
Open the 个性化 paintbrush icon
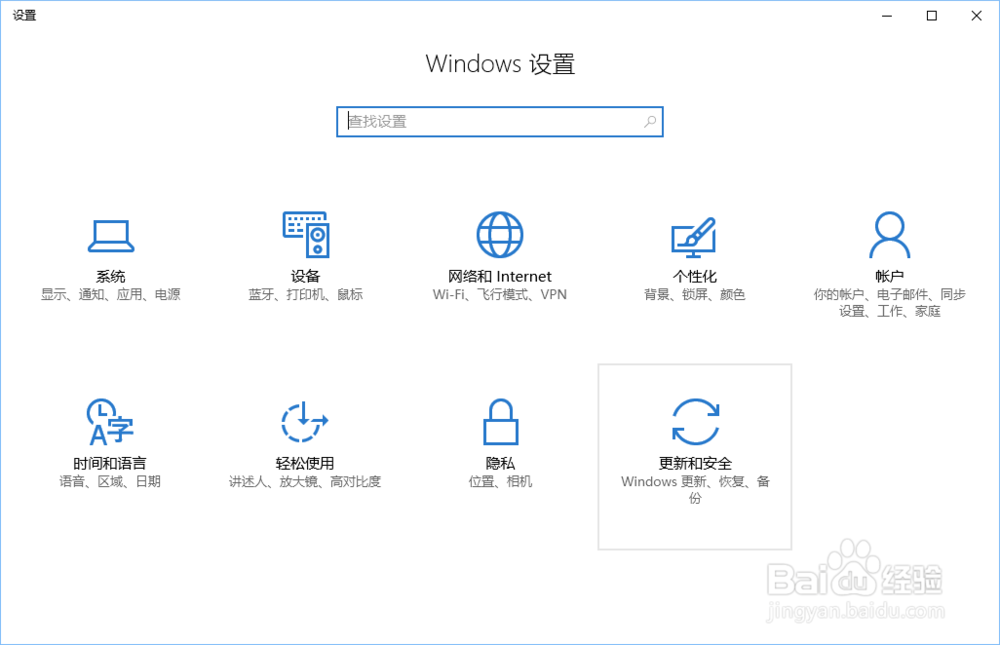click(694, 237)
